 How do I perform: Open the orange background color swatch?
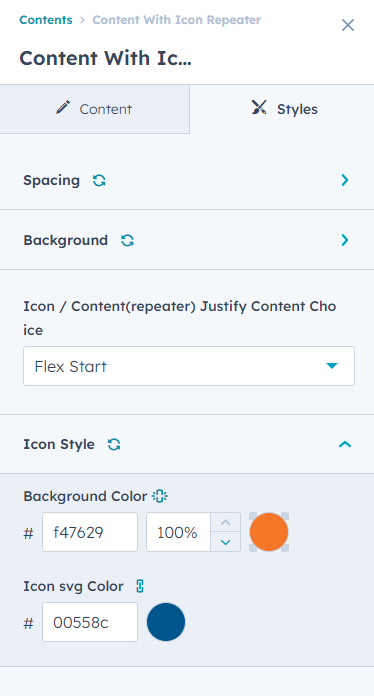pyautogui.click(x=269, y=532)
